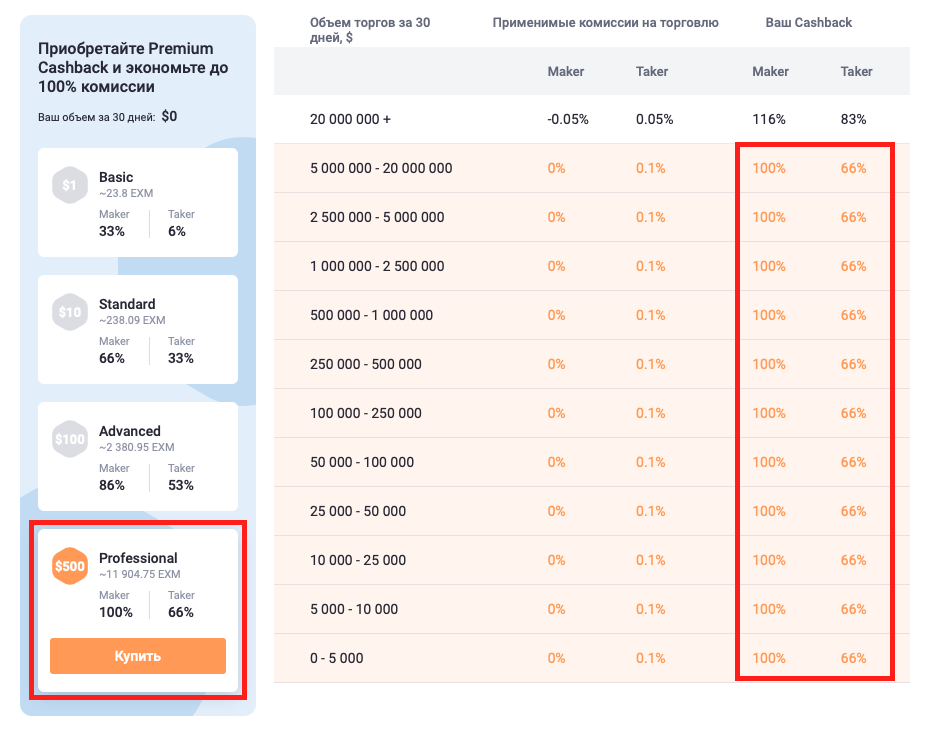This screenshot has width=934, height=729.
Task: Select the Basic cashback plan card
Action: point(138,203)
